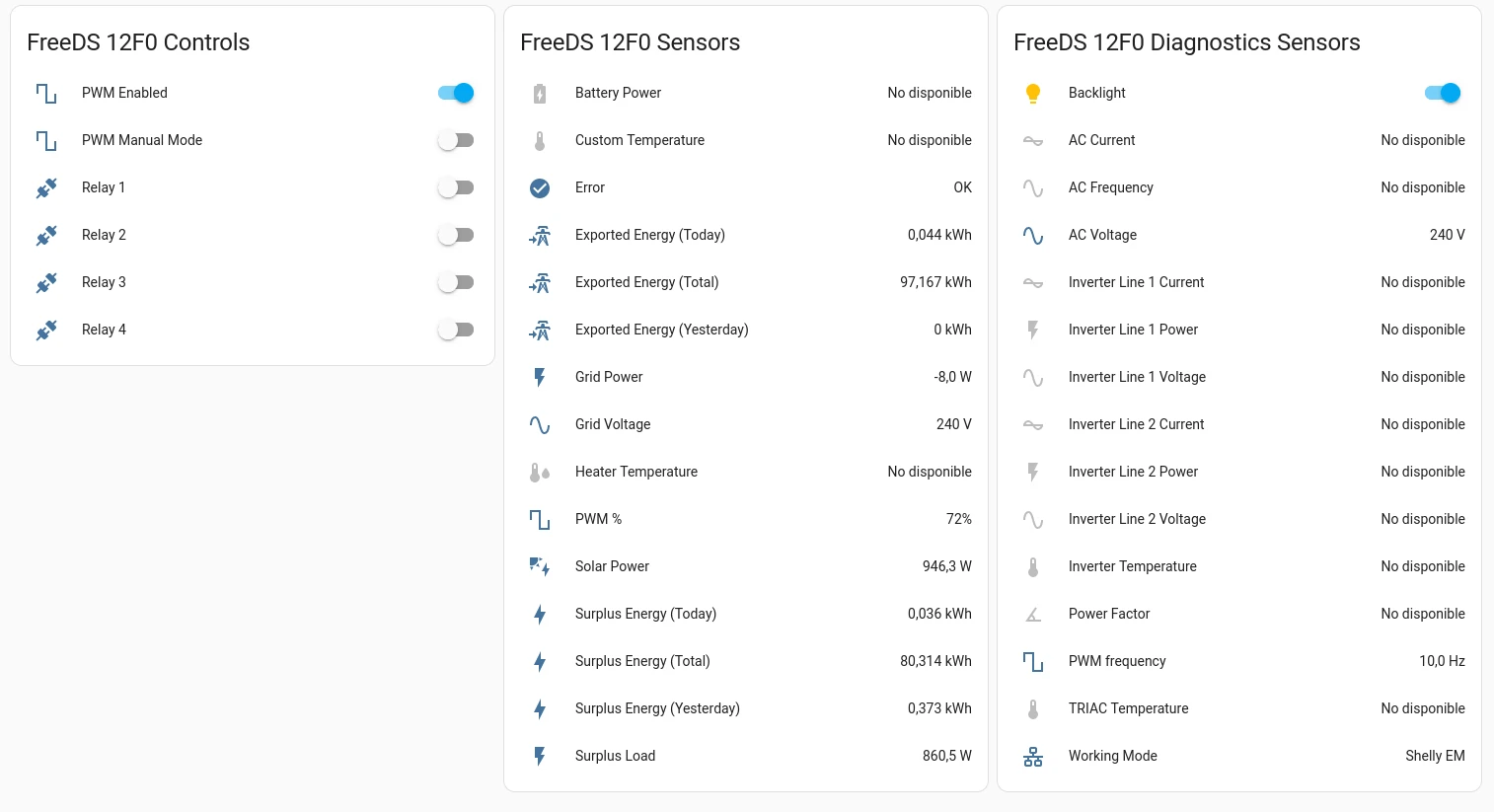Viewport: 1494px width, 812px height.
Task: Click the Surplus Energy (Today) lightning icon
Action: [540, 614]
